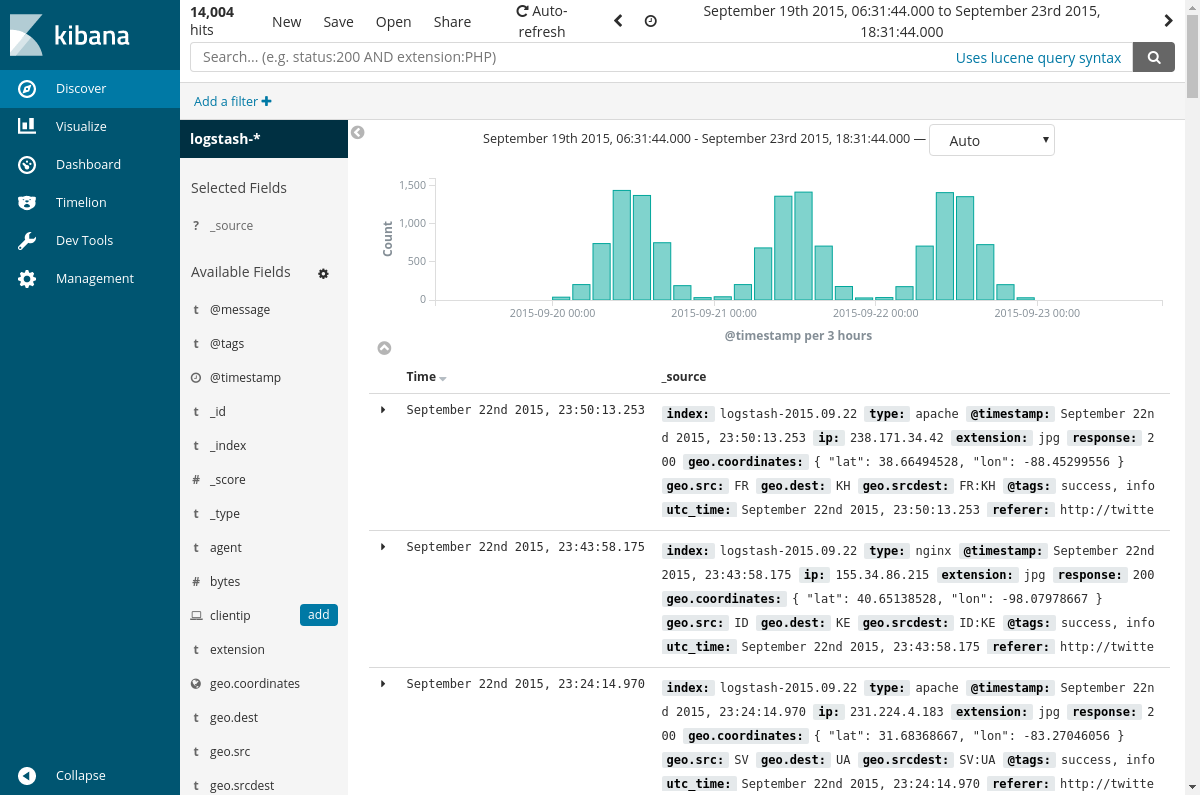Open the Dashboard gauge icon
This screenshot has width=1200, height=795.
pos(28,165)
